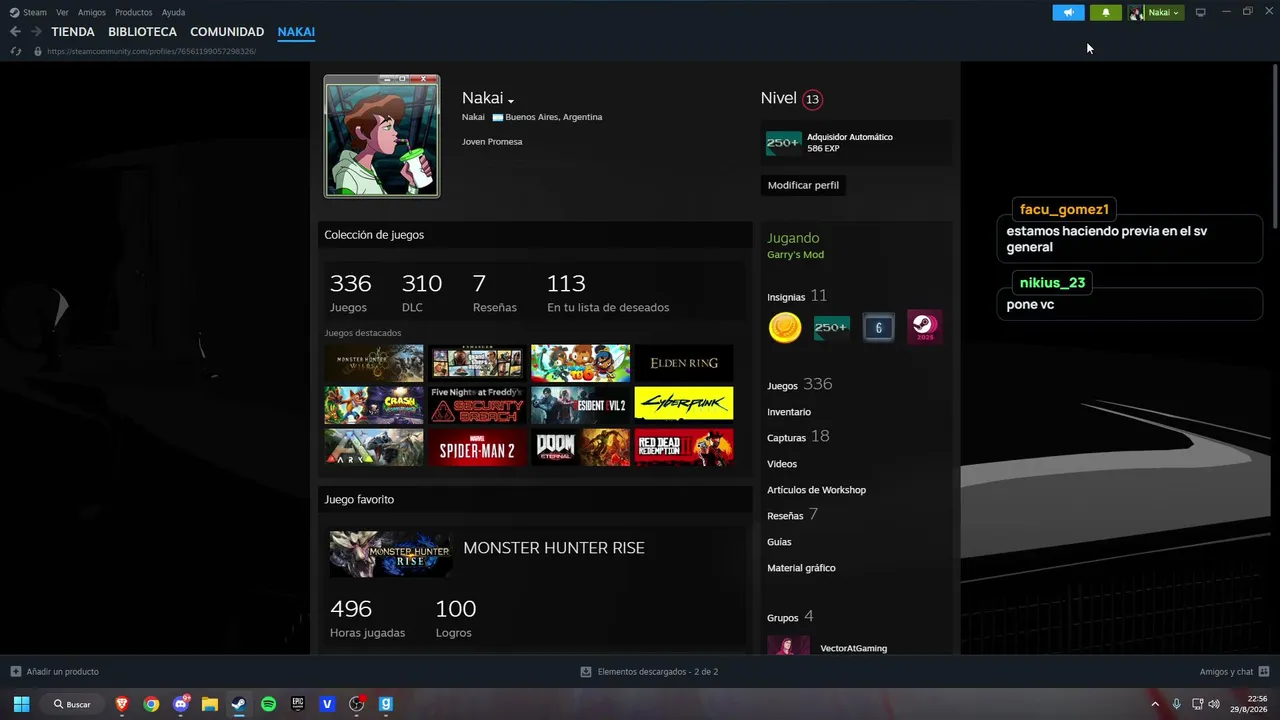This screenshot has width=1280, height=720.
Task: Open the Capturas link
Action: pos(786,438)
